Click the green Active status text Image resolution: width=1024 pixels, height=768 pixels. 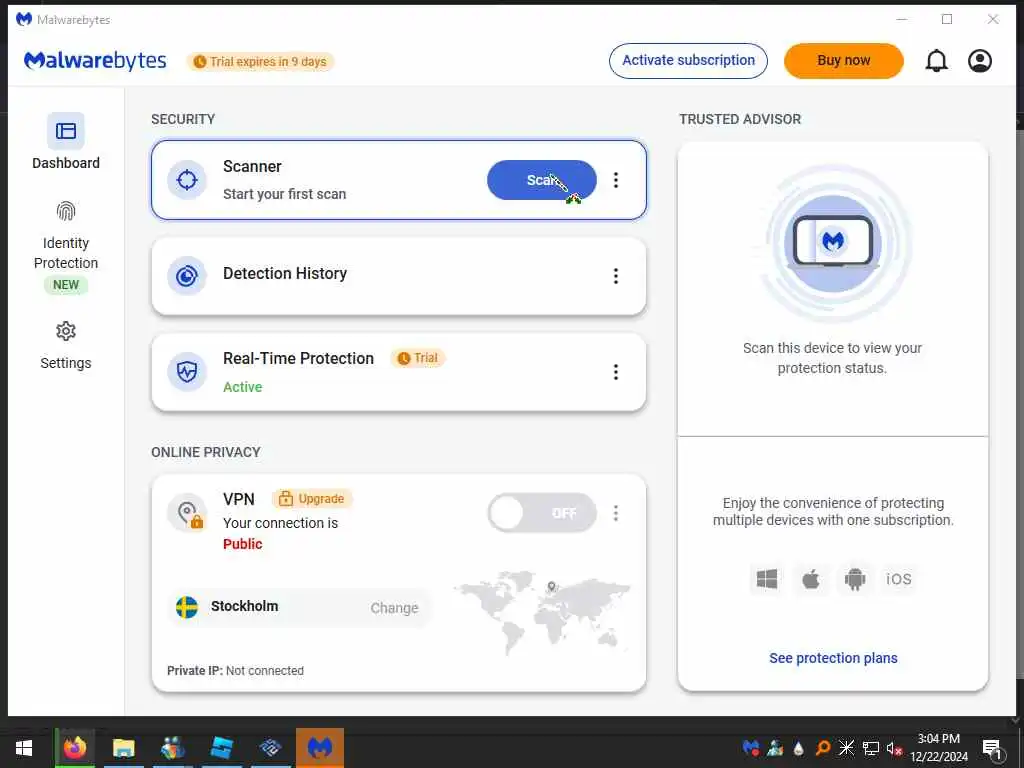point(242,387)
